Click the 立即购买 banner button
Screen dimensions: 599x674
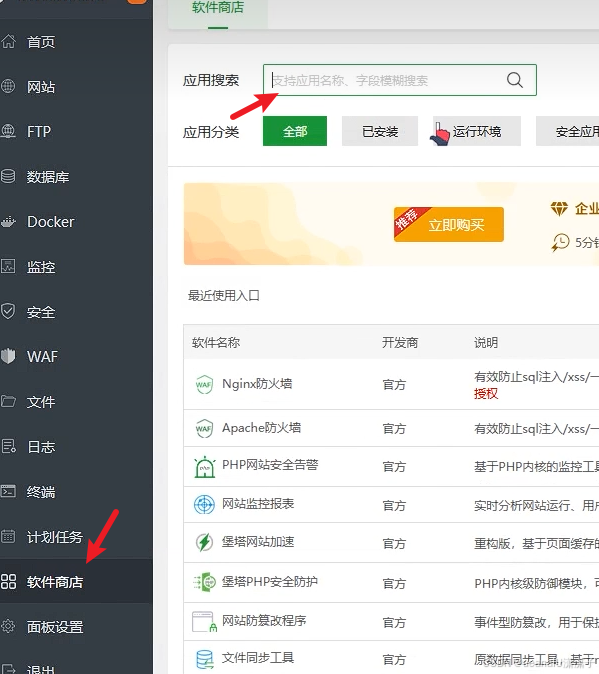pyautogui.click(x=449, y=224)
